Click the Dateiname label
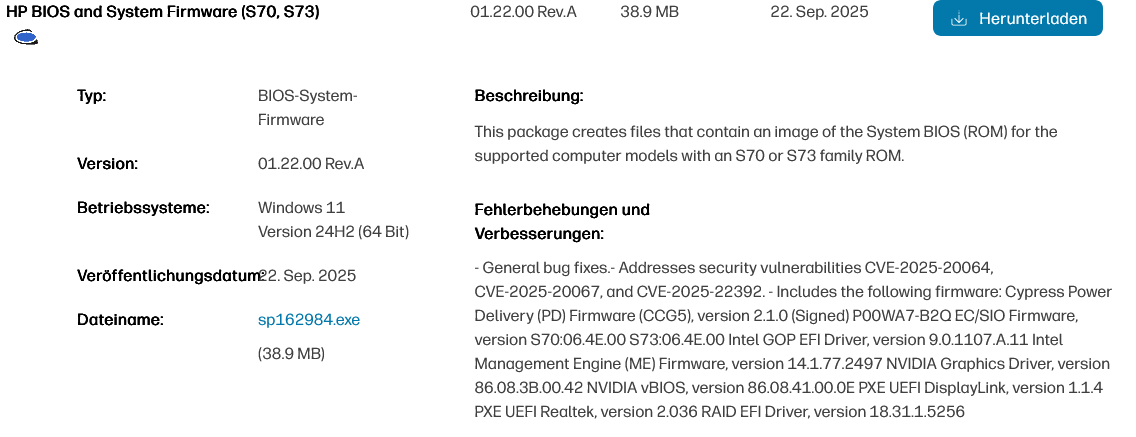This screenshot has height=437, width=1136. pos(120,320)
